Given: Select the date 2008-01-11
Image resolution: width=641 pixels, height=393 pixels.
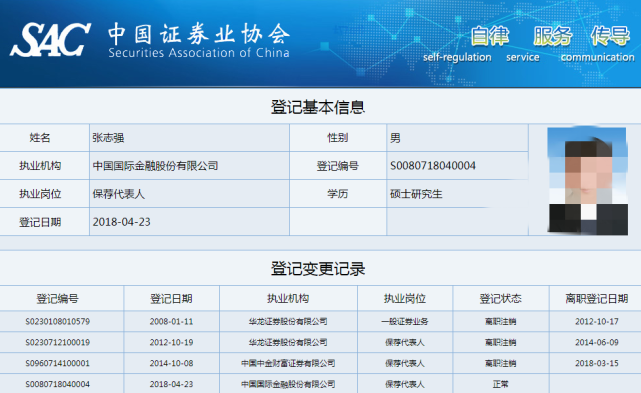Looking at the screenshot, I should coord(171,321).
